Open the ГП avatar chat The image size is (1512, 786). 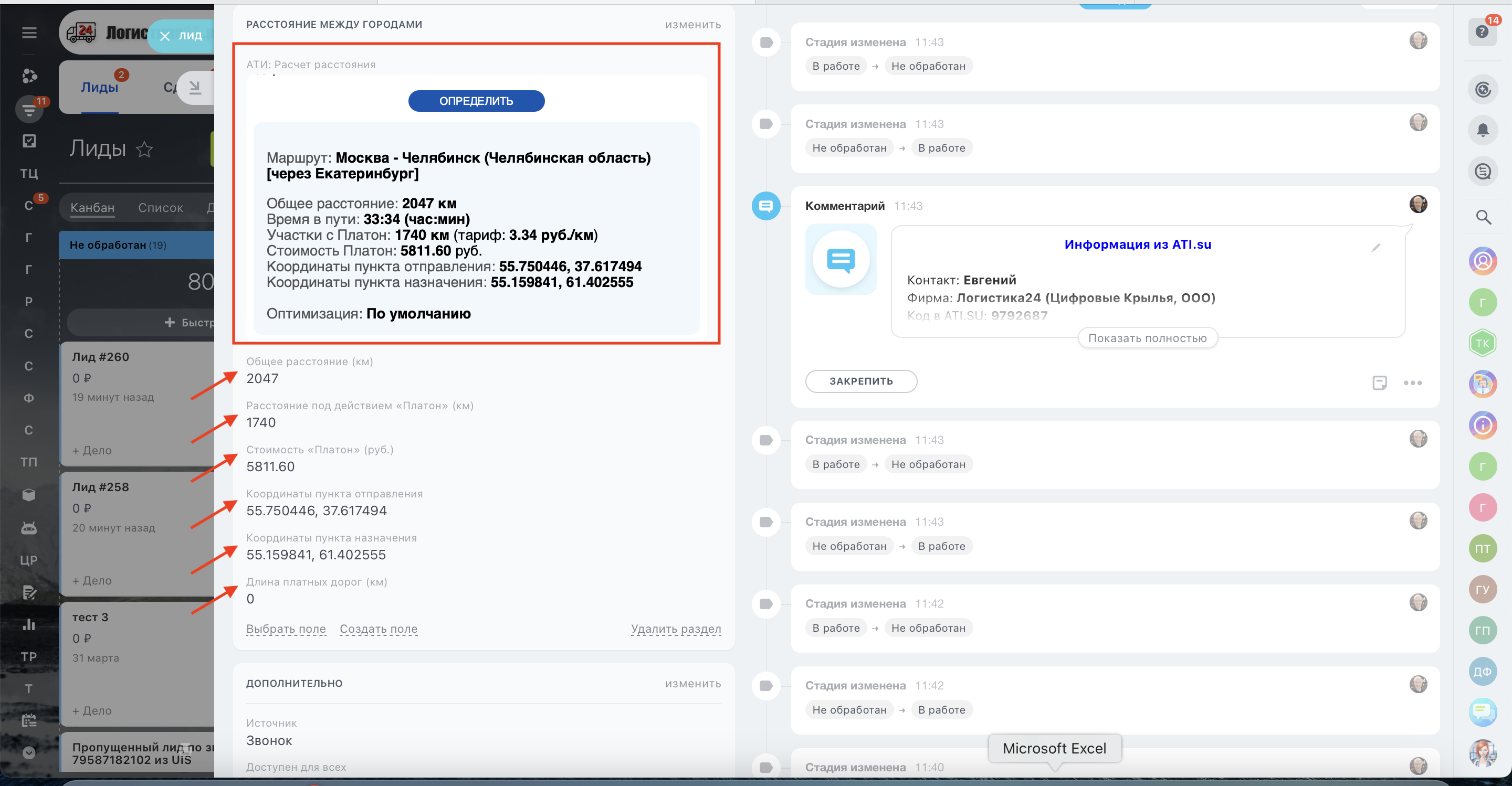(1483, 631)
